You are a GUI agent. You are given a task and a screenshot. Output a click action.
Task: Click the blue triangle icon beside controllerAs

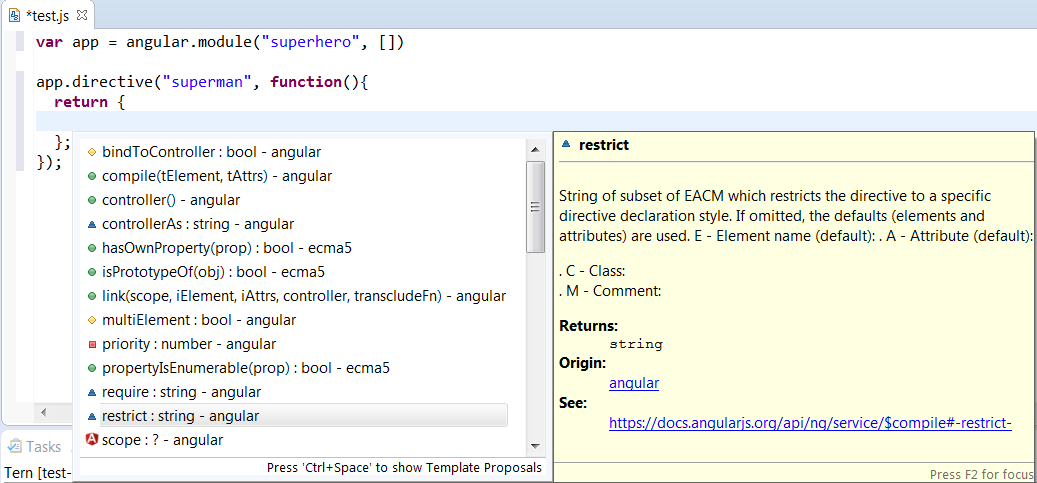[x=92, y=225]
